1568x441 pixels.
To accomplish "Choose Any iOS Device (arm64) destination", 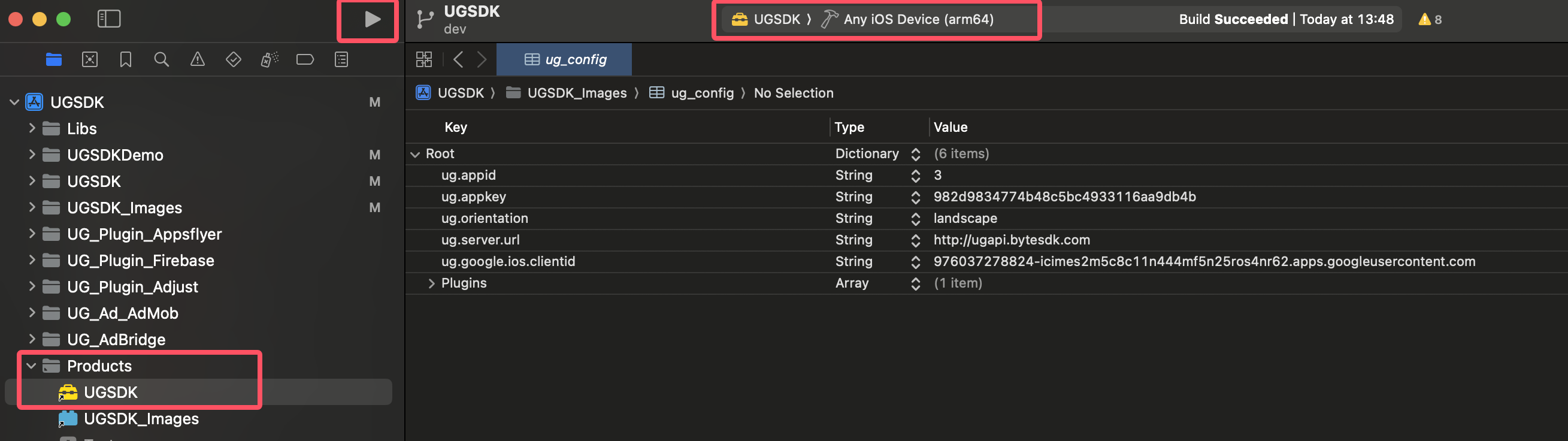I will tap(907, 20).
